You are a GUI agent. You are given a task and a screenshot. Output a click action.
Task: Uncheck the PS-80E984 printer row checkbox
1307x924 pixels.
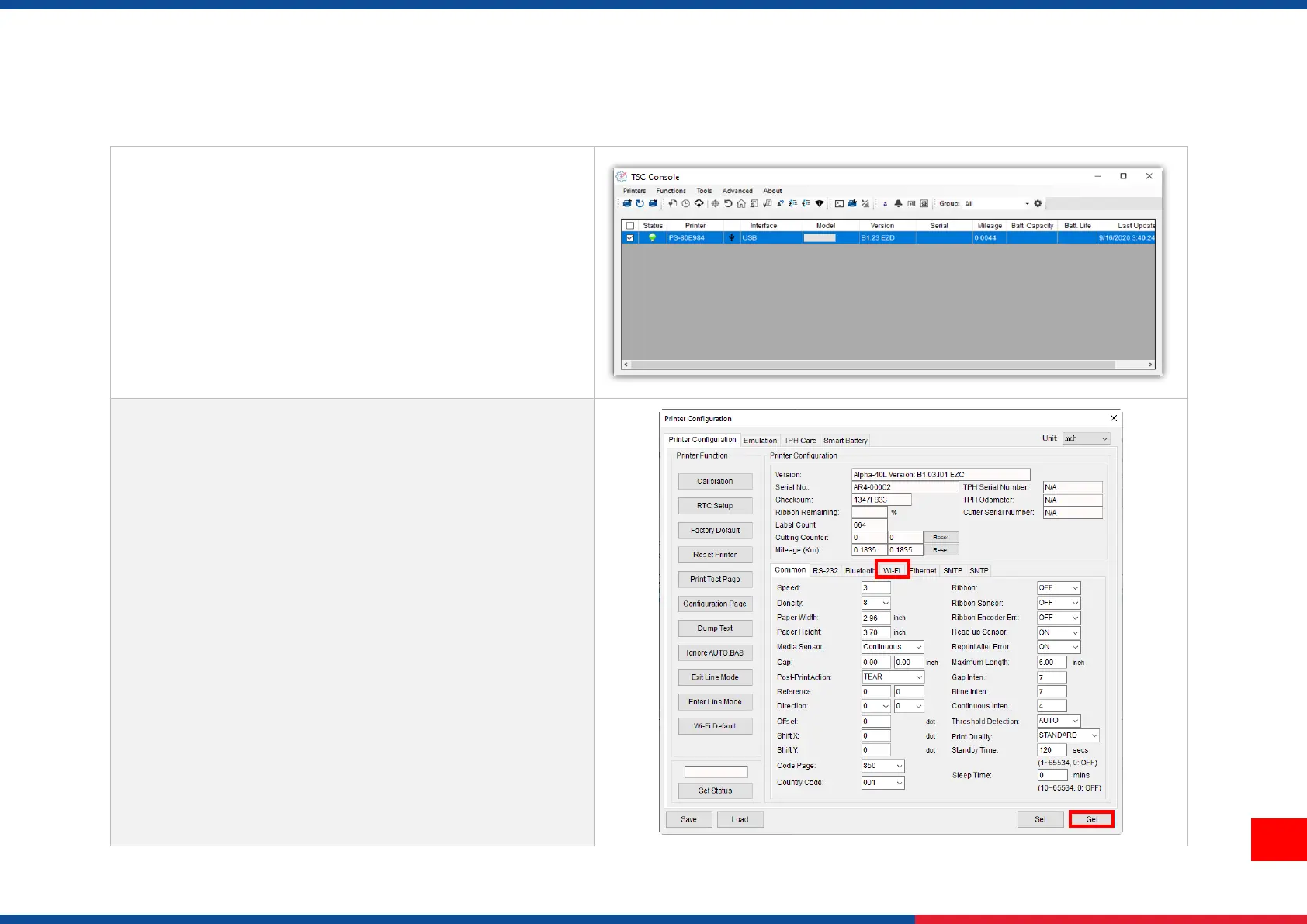(630, 238)
